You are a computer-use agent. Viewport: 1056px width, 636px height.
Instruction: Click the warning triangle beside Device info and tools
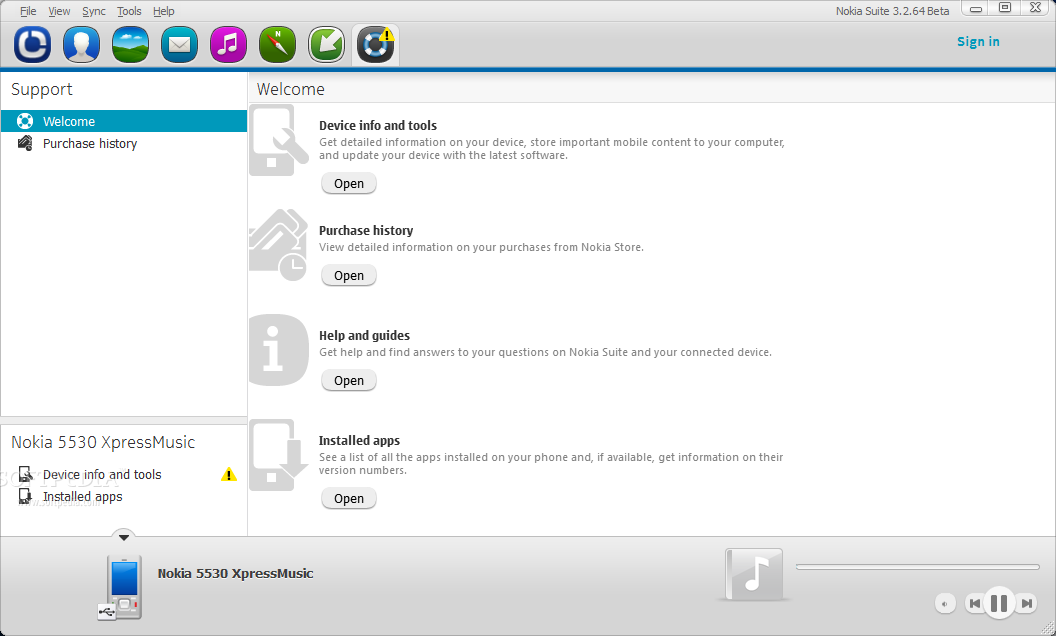[x=229, y=475]
